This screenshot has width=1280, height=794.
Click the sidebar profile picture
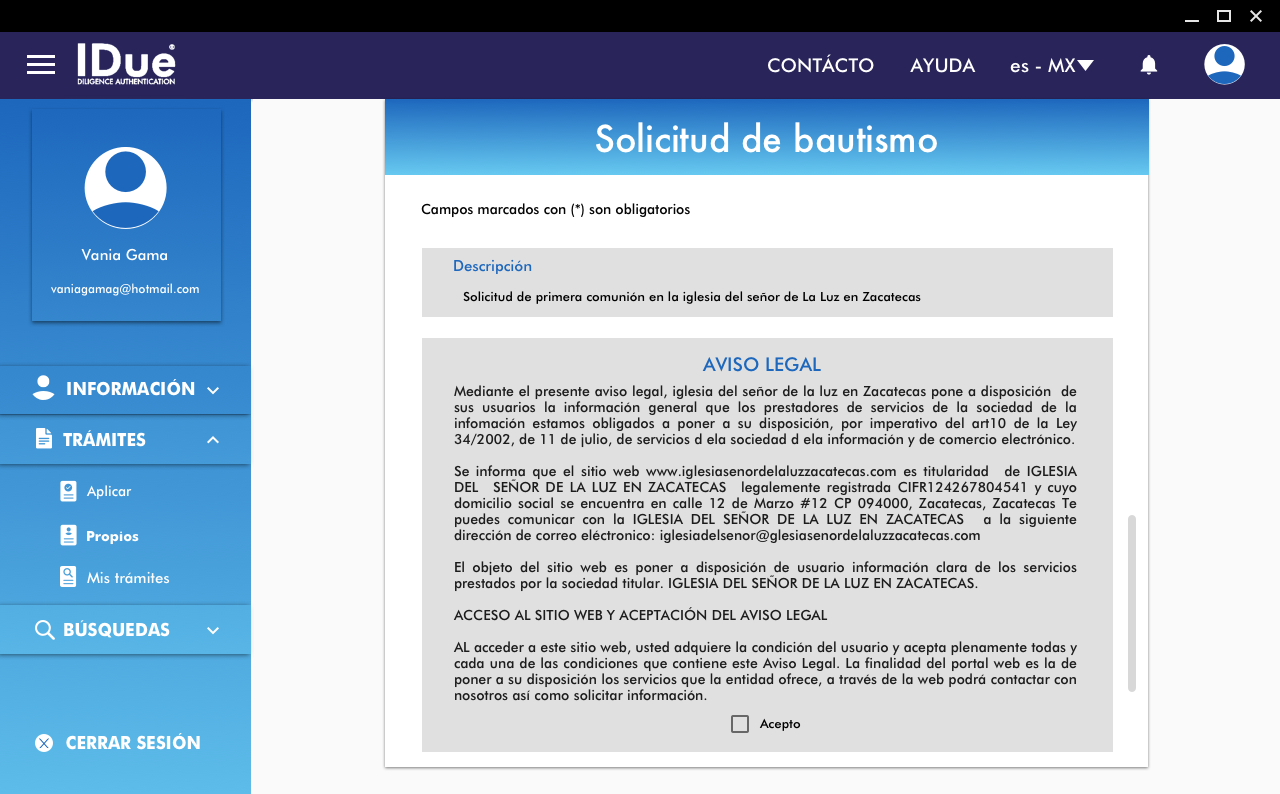125,188
